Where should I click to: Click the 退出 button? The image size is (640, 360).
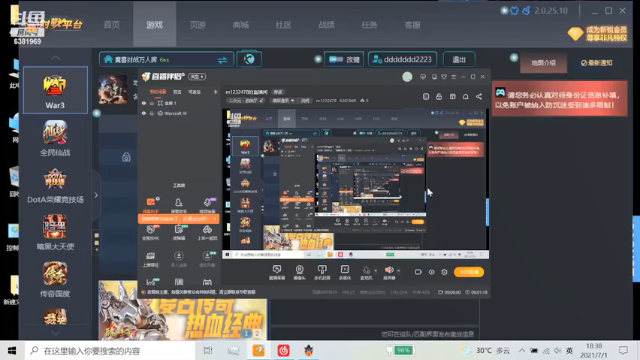tap(459, 60)
